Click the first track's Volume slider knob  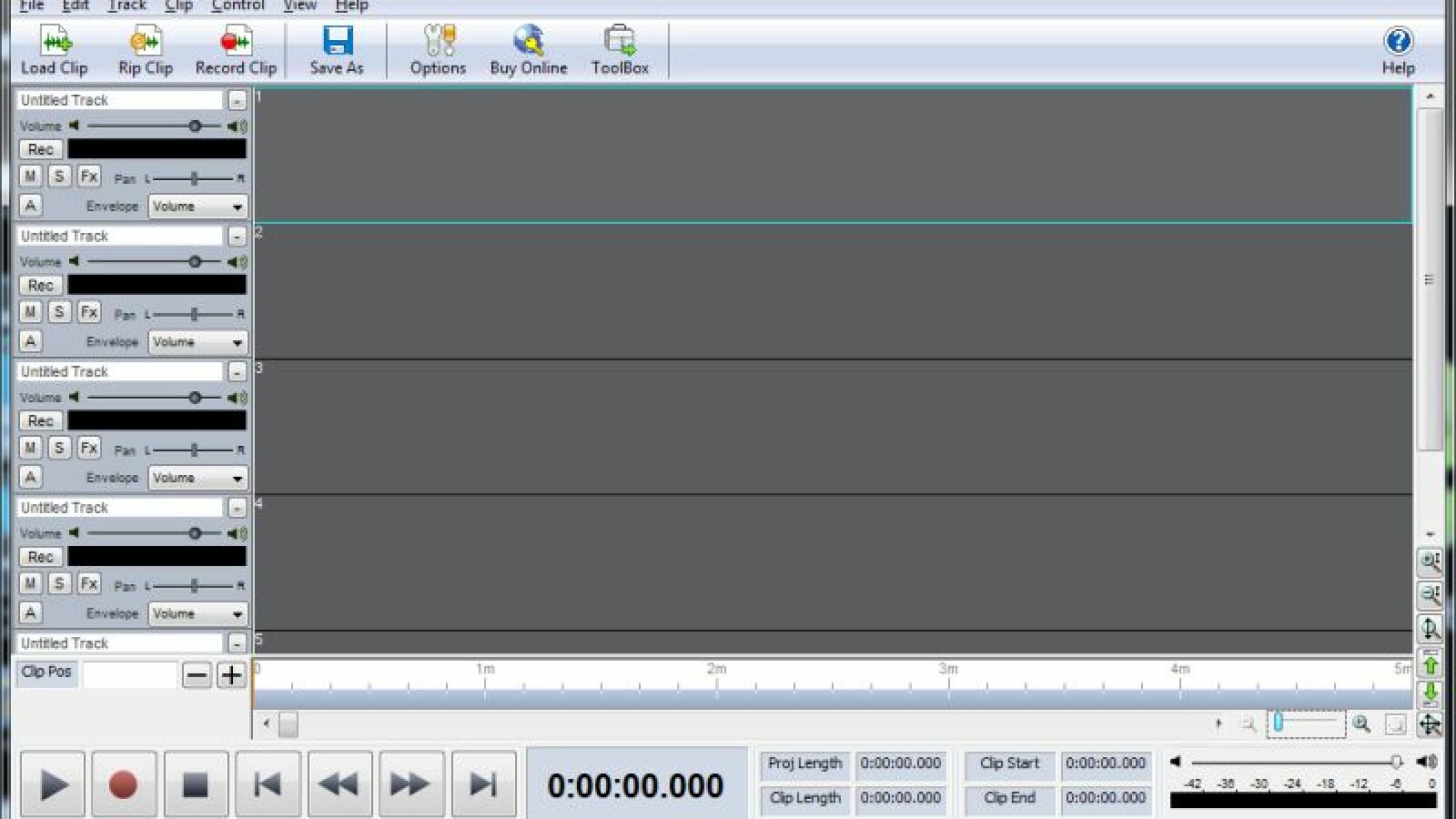point(195,126)
